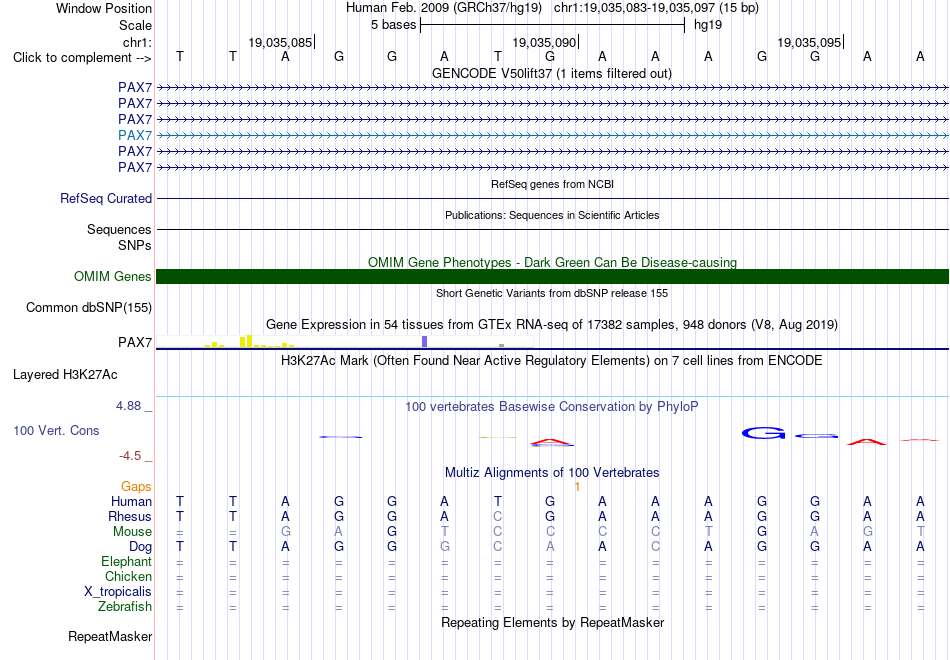Click the Rhesus species row label
Viewport: 950px width, 660px height.
click(130, 516)
